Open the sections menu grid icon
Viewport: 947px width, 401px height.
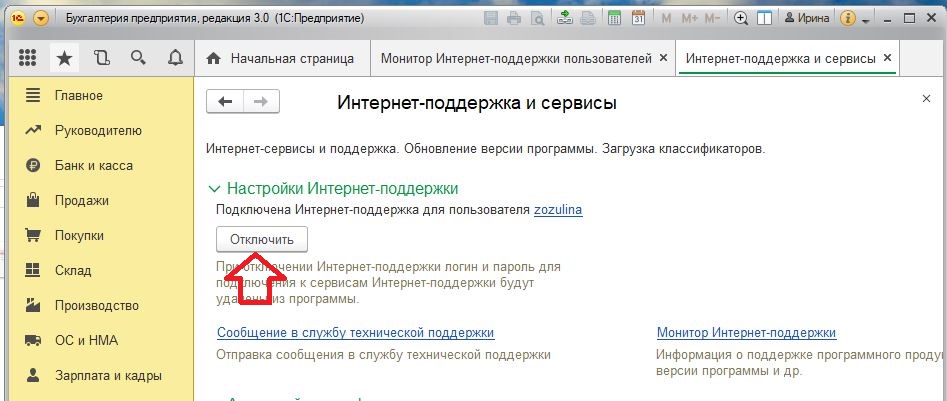coord(27,58)
